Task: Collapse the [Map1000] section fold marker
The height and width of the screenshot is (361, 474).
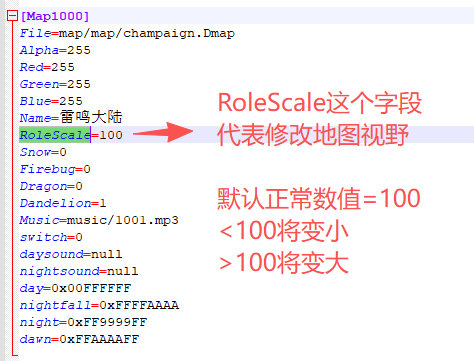Action: pyautogui.click(x=12, y=16)
